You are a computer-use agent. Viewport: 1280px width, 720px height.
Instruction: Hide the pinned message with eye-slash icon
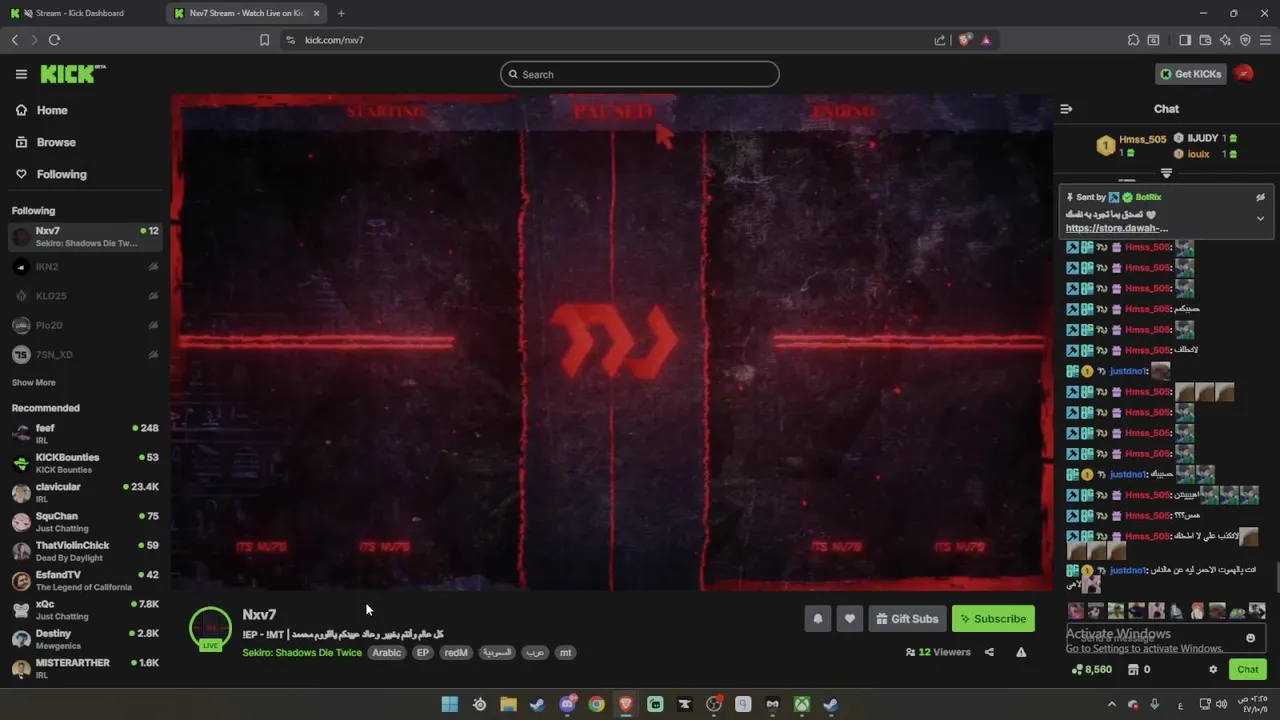click(1260, 197)
